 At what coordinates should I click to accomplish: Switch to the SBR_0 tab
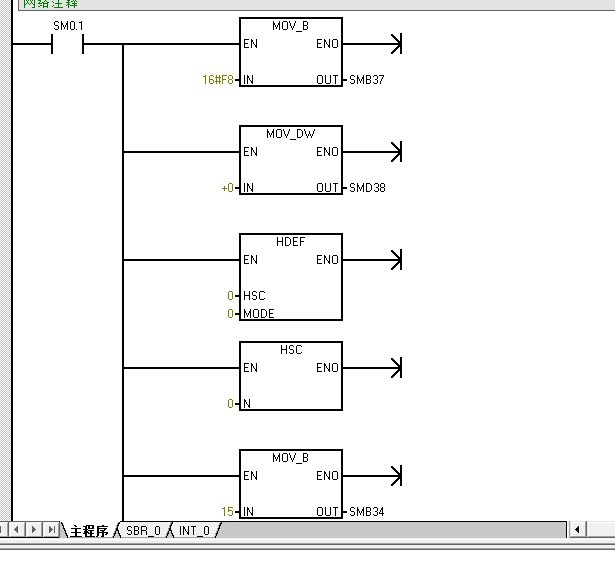[142, 531]
